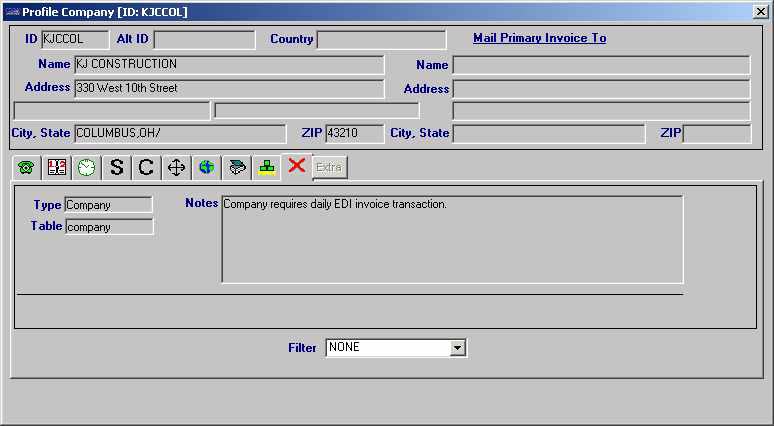
Task: Click the ID field containing KJCCOL
Action: (x=75, y=39)
